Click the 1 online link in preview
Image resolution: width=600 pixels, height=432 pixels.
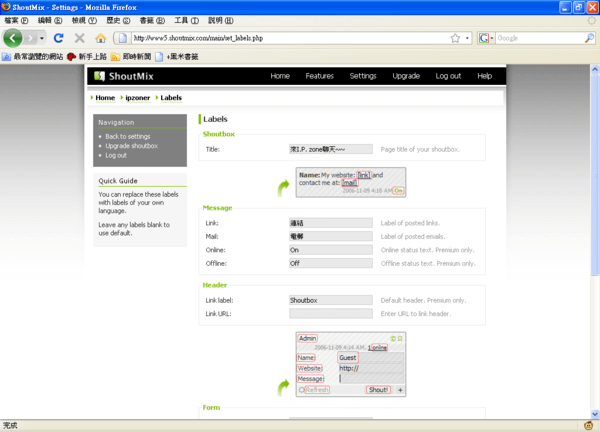pyautogui.click(x=378, y=347)
